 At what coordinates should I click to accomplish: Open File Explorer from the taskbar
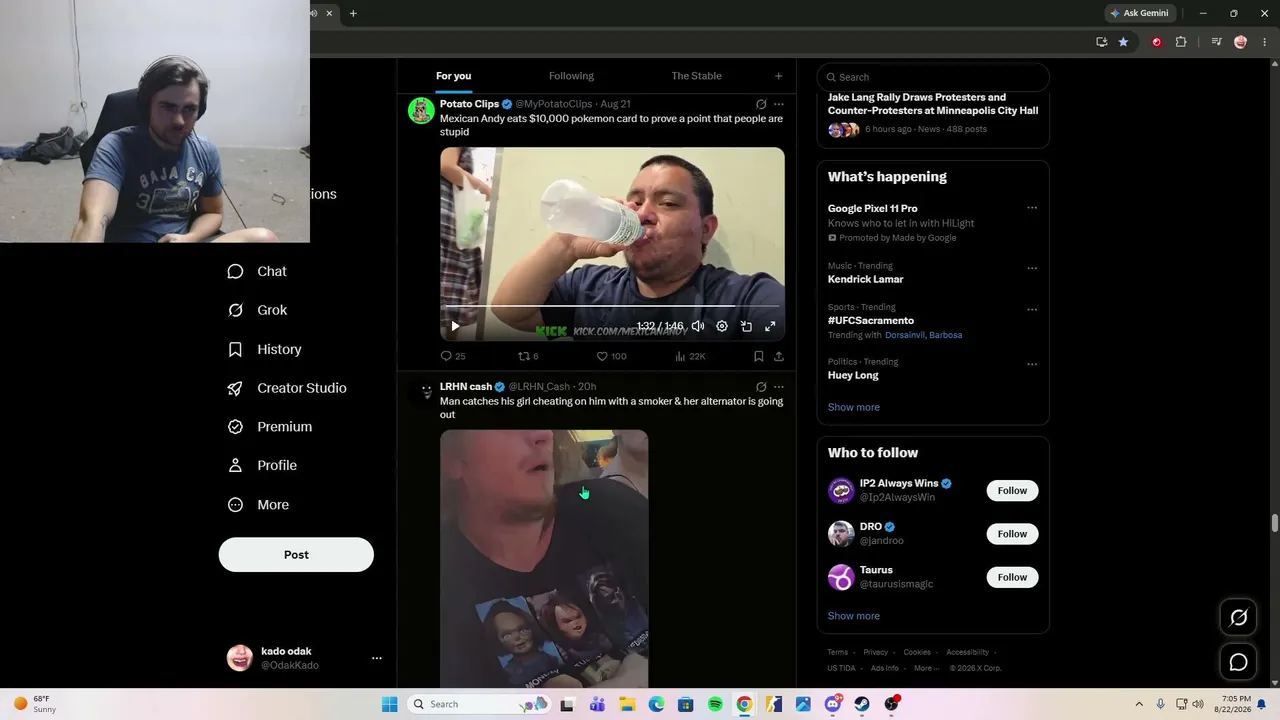tap(627, 704)
